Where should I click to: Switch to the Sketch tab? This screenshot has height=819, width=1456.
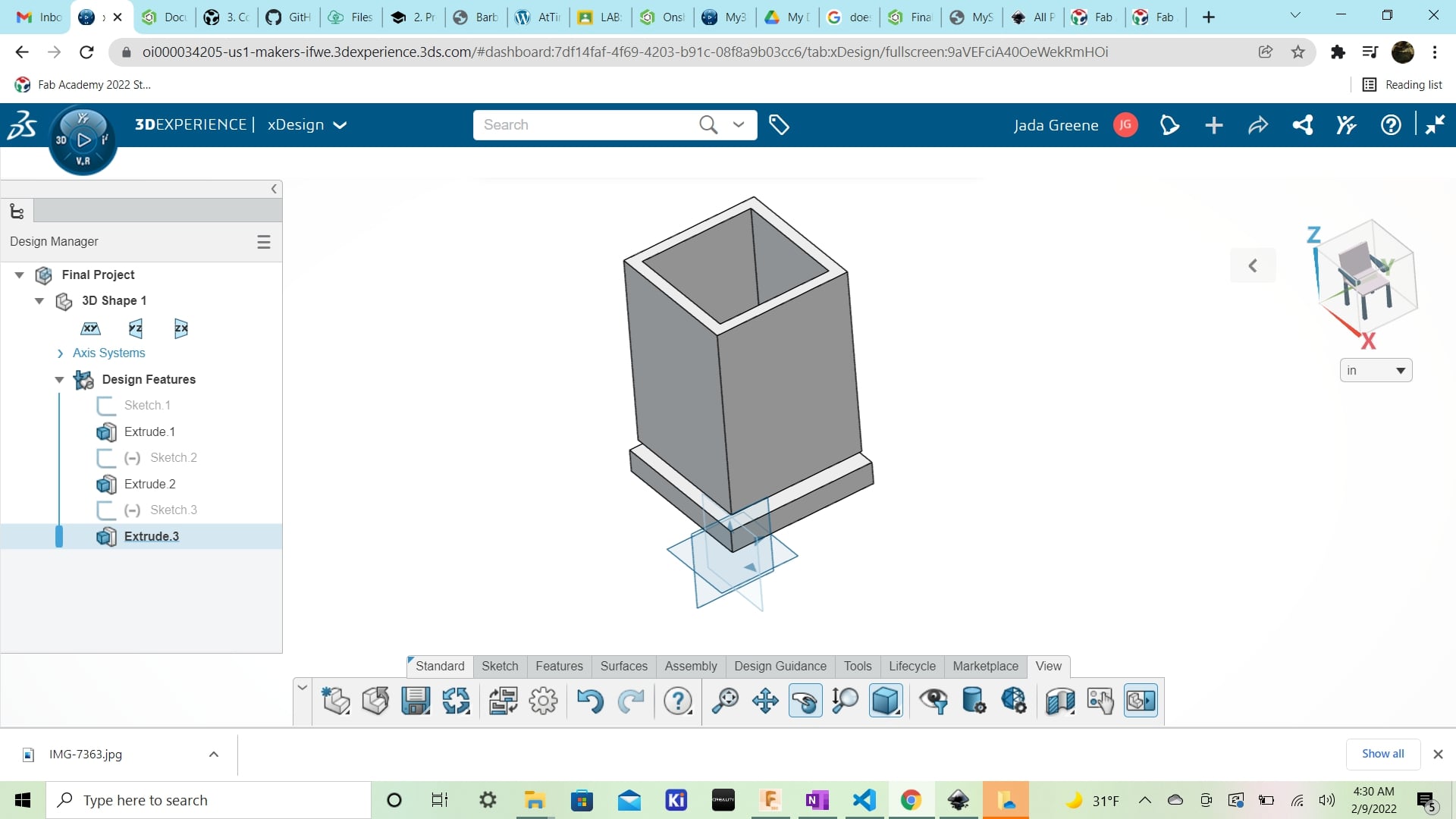coord(499,667)
